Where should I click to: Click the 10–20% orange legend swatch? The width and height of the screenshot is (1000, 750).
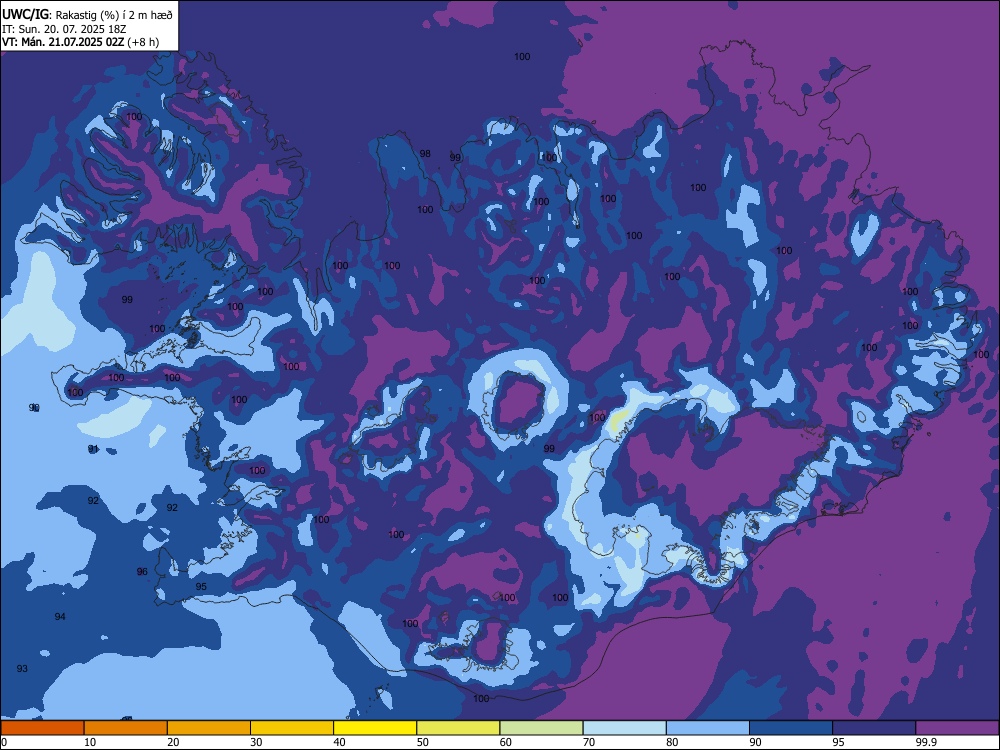click(x=126, y=728)
